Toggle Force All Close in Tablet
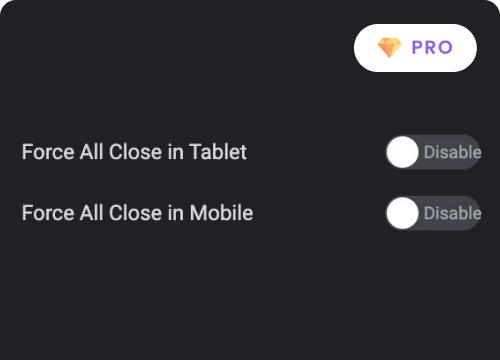 pos(433,152)
